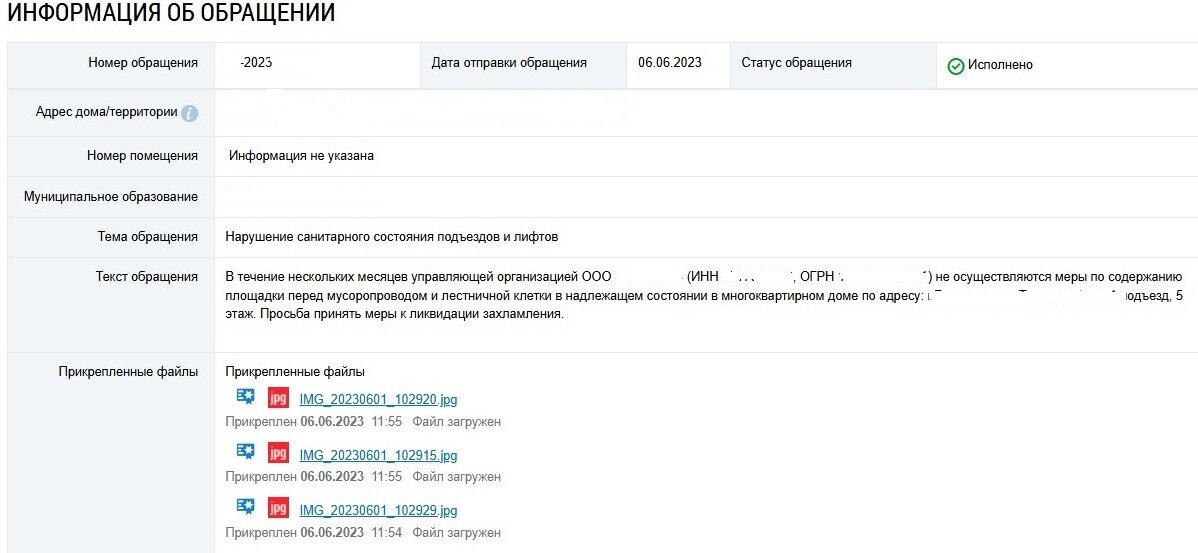Click the Адрес дома/территории label

[x=106, y=112]
